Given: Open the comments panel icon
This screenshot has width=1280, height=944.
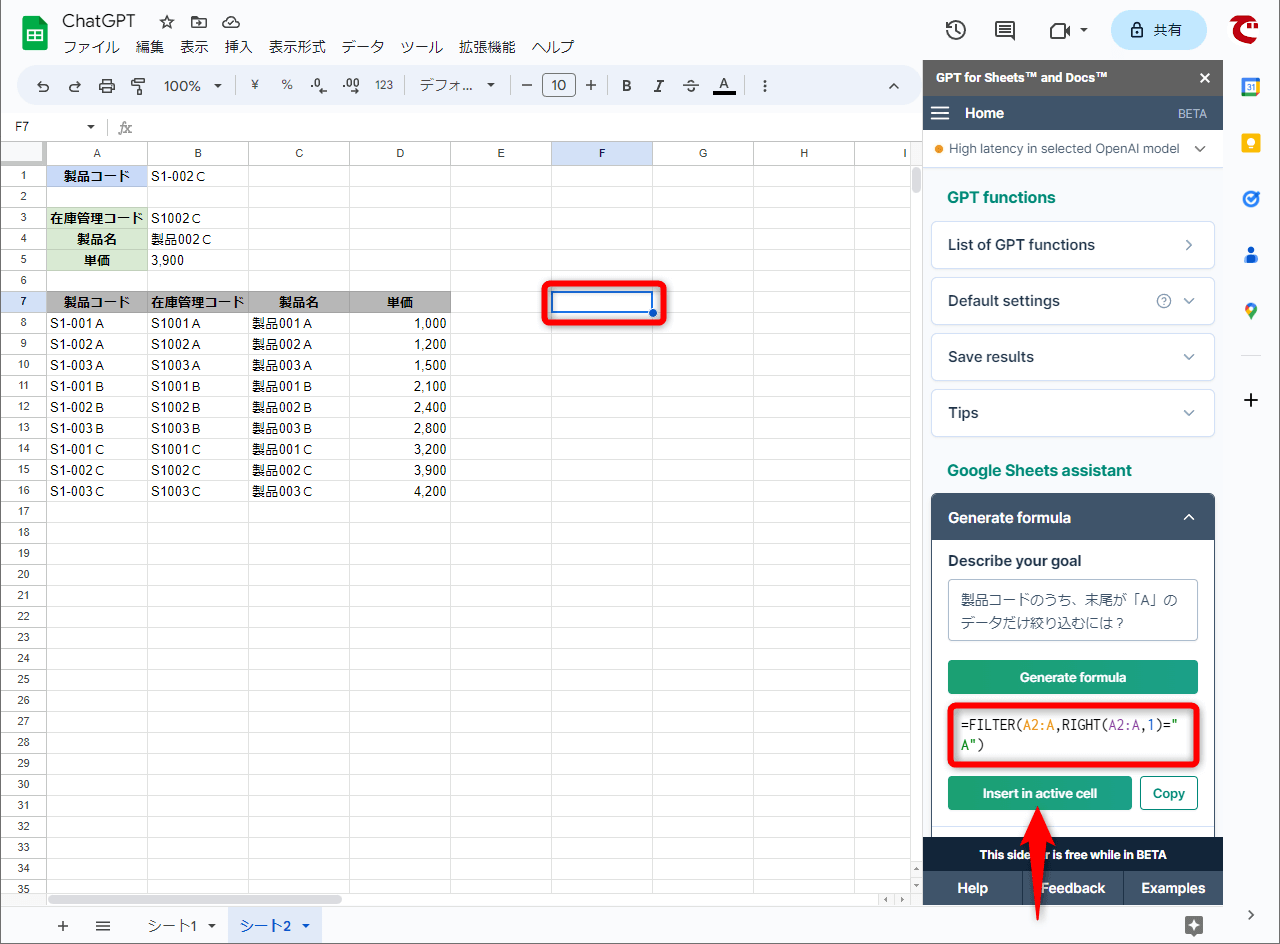Looking at the screenshot, I should pos(1004,30).
